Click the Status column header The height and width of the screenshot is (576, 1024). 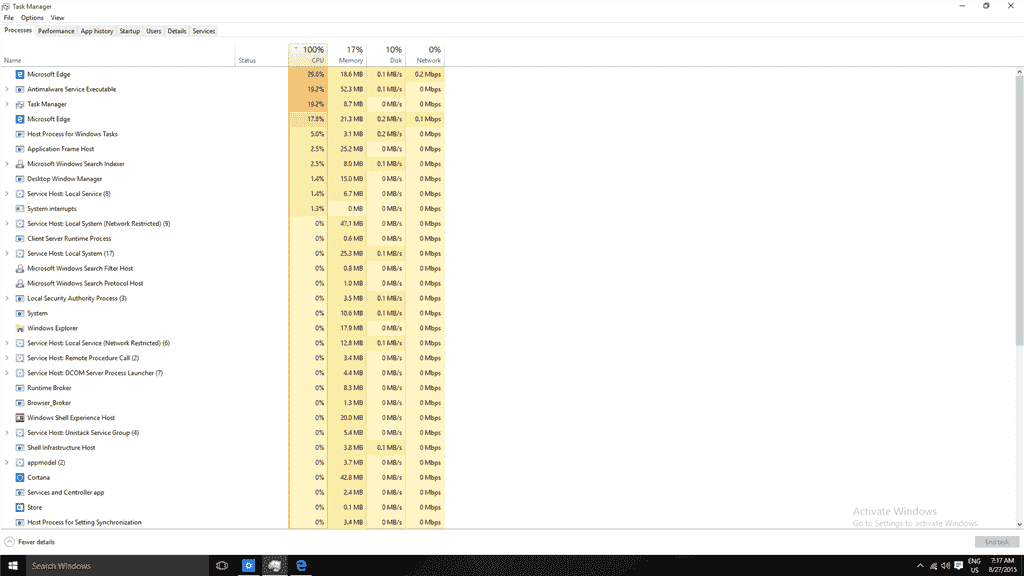(x=261, y=55)
